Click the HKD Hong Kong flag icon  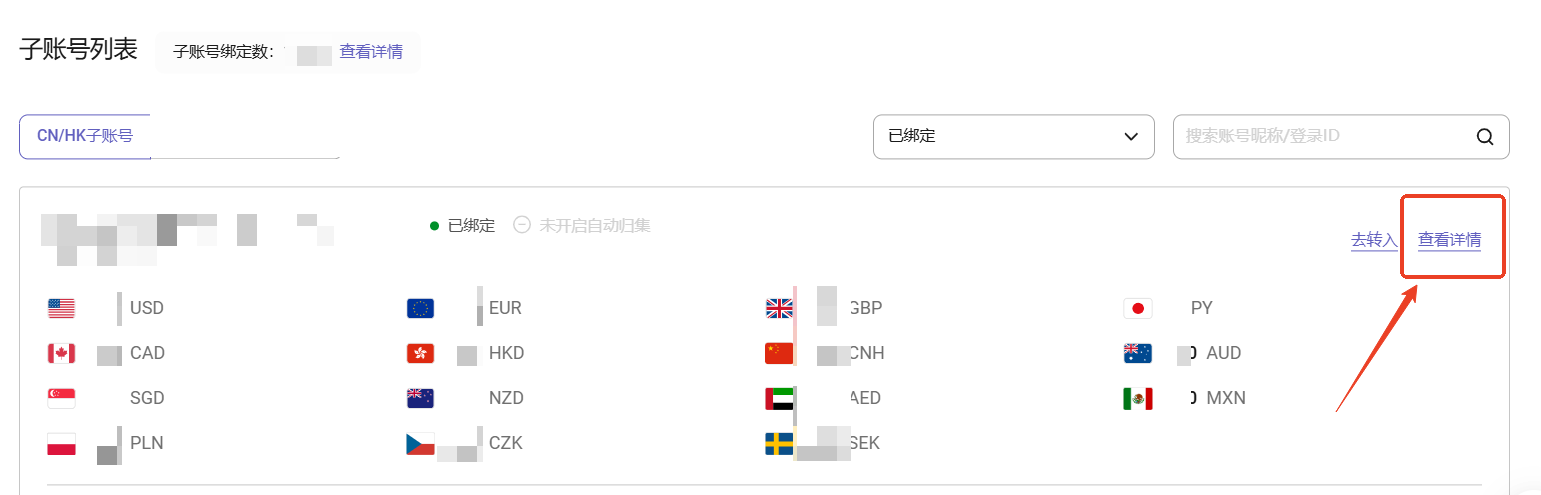coord(420,353)
